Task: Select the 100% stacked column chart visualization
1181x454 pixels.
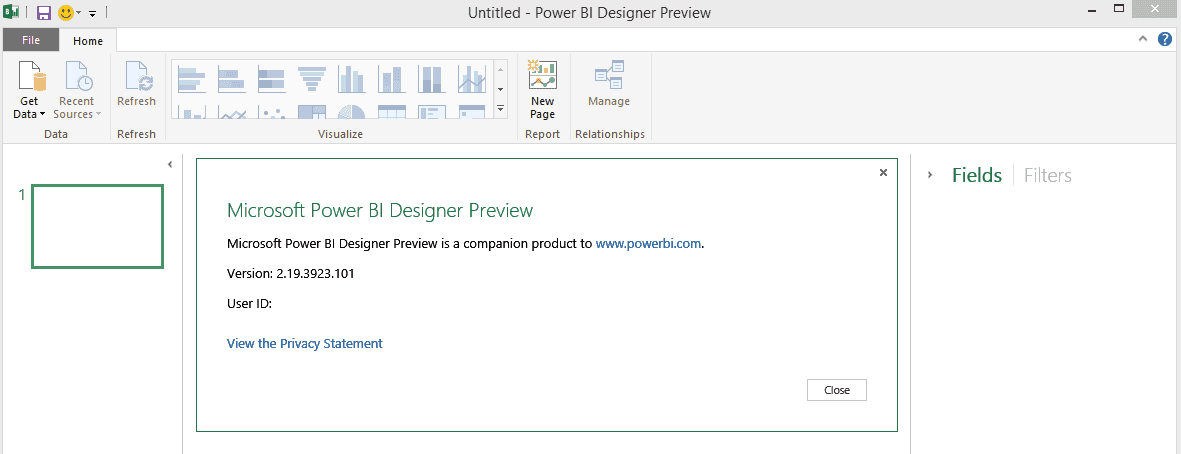Action: (430, 77)
